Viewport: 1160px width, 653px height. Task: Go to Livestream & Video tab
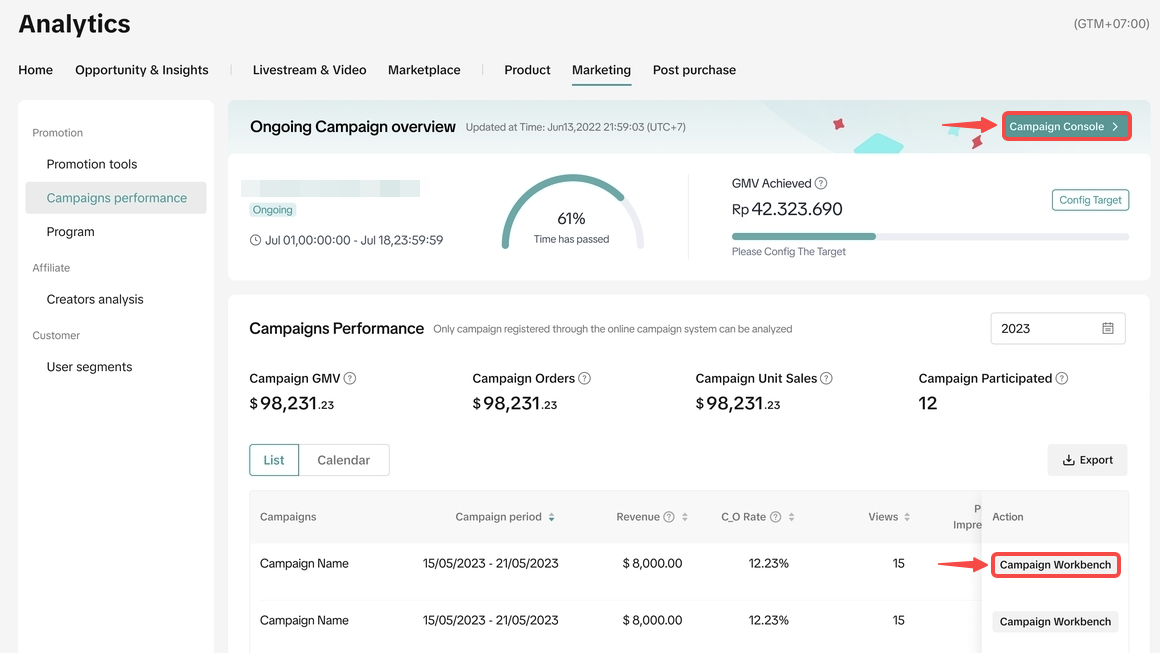click(x=309, y=70)
